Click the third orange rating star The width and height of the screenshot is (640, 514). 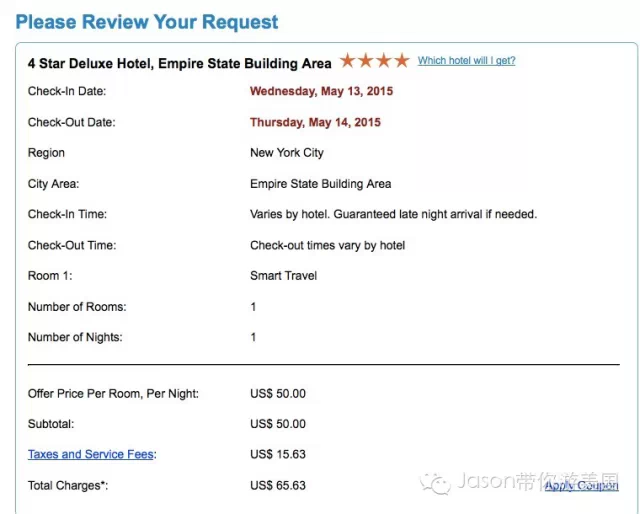point(384,61)
